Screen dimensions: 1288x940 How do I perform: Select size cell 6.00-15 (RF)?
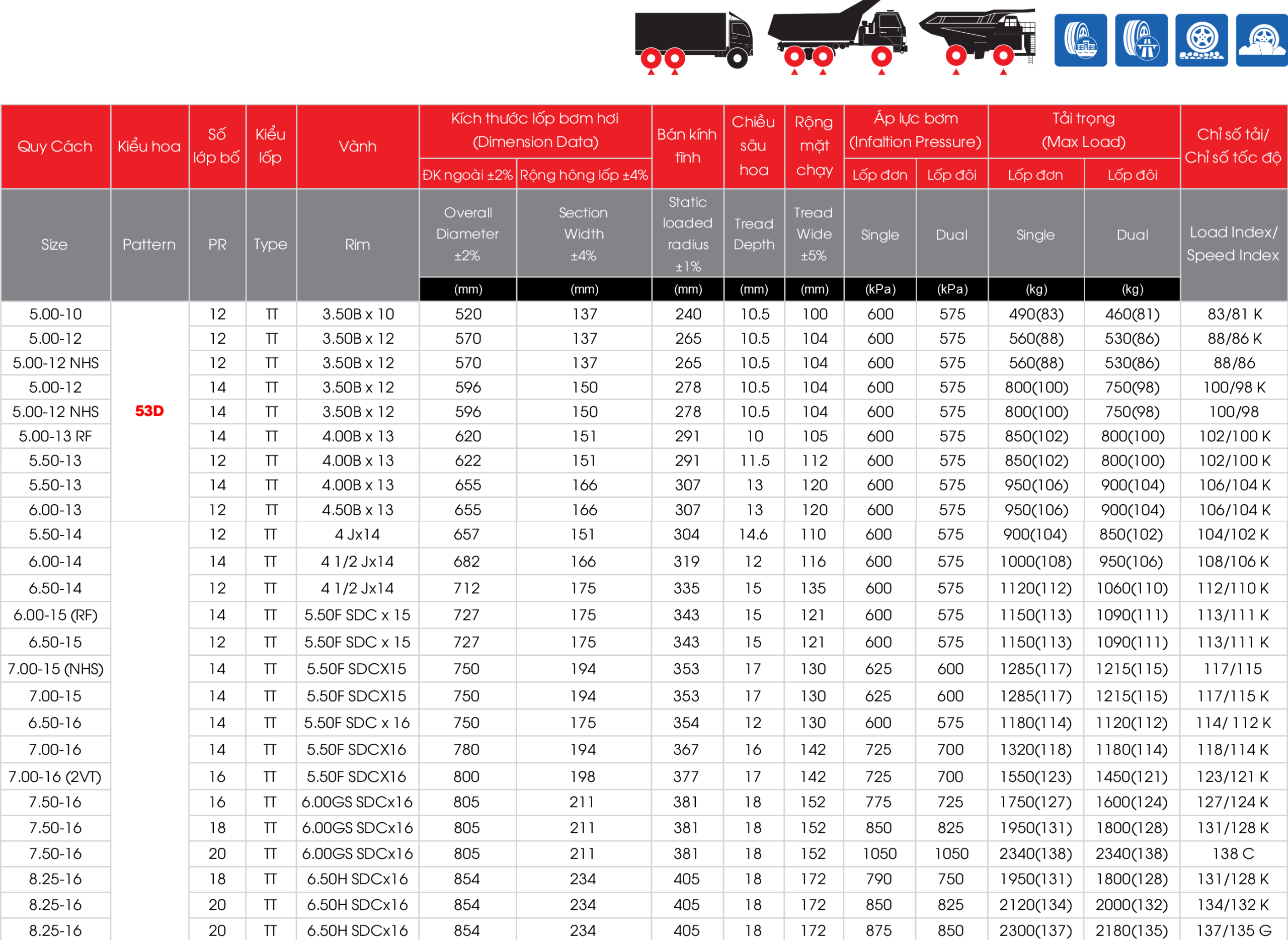coord(55,615)
